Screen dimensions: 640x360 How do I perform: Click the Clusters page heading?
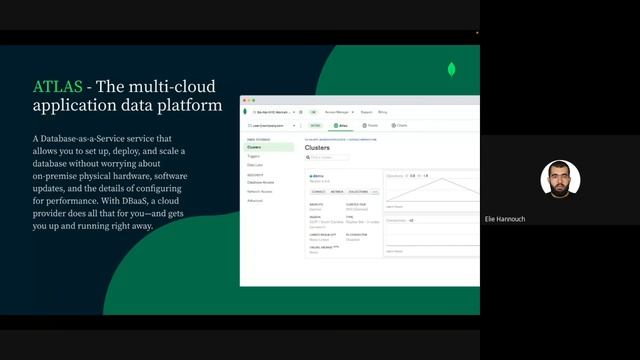click(x=317, y=147)
